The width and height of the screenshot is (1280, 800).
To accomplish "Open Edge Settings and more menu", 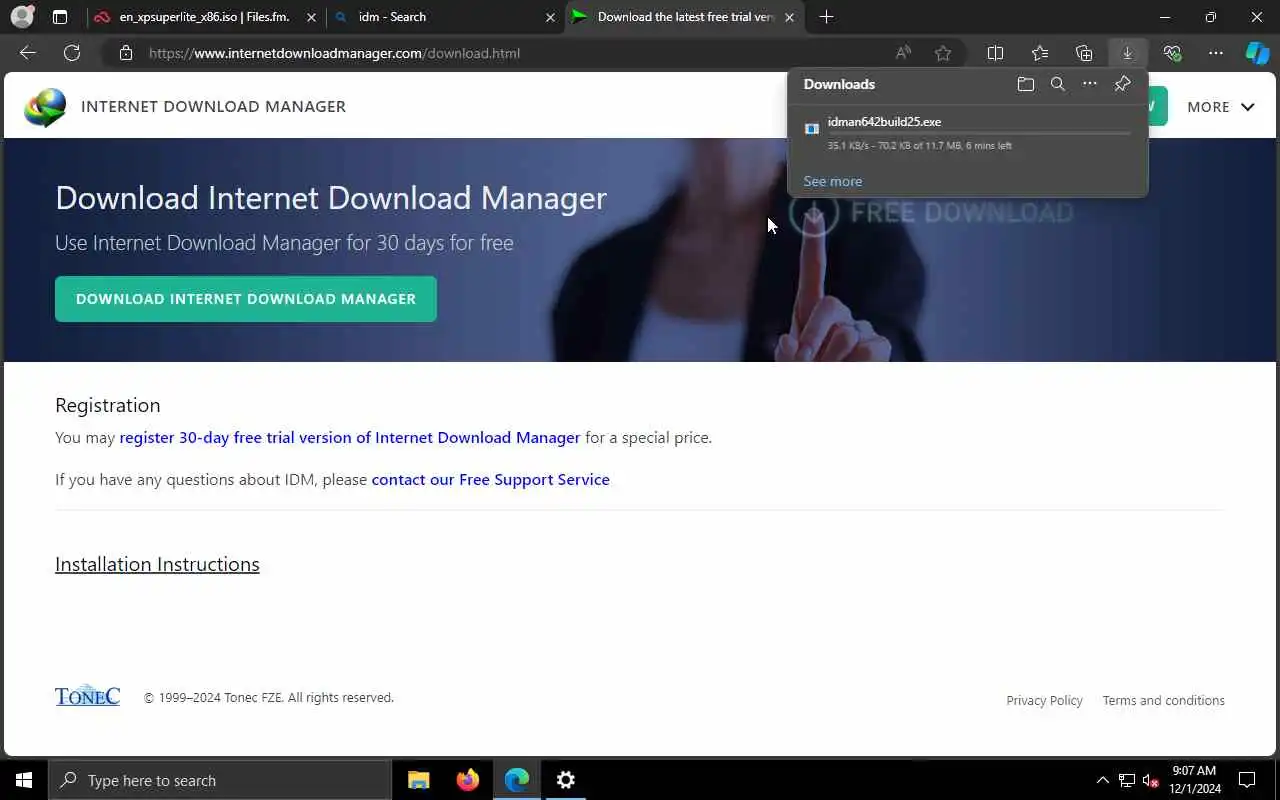I will click(x=1216, y=53).
